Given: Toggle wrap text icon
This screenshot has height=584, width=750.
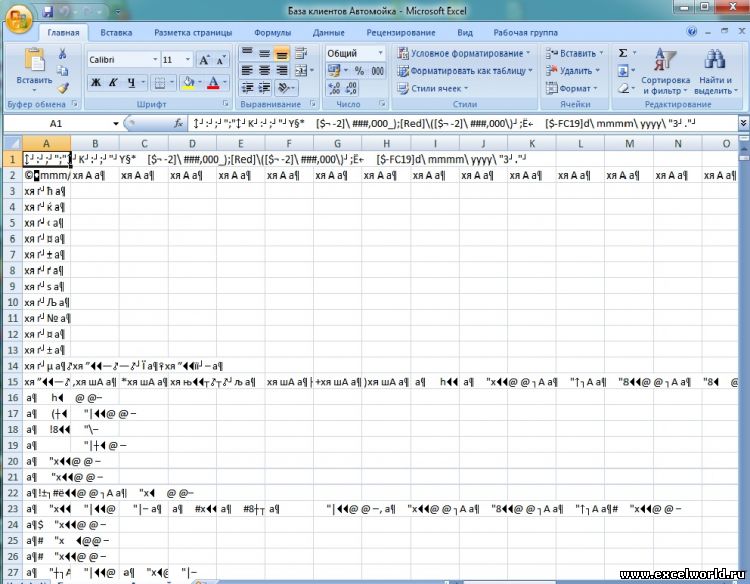Looking at the screenshot, I should point(301,53).
